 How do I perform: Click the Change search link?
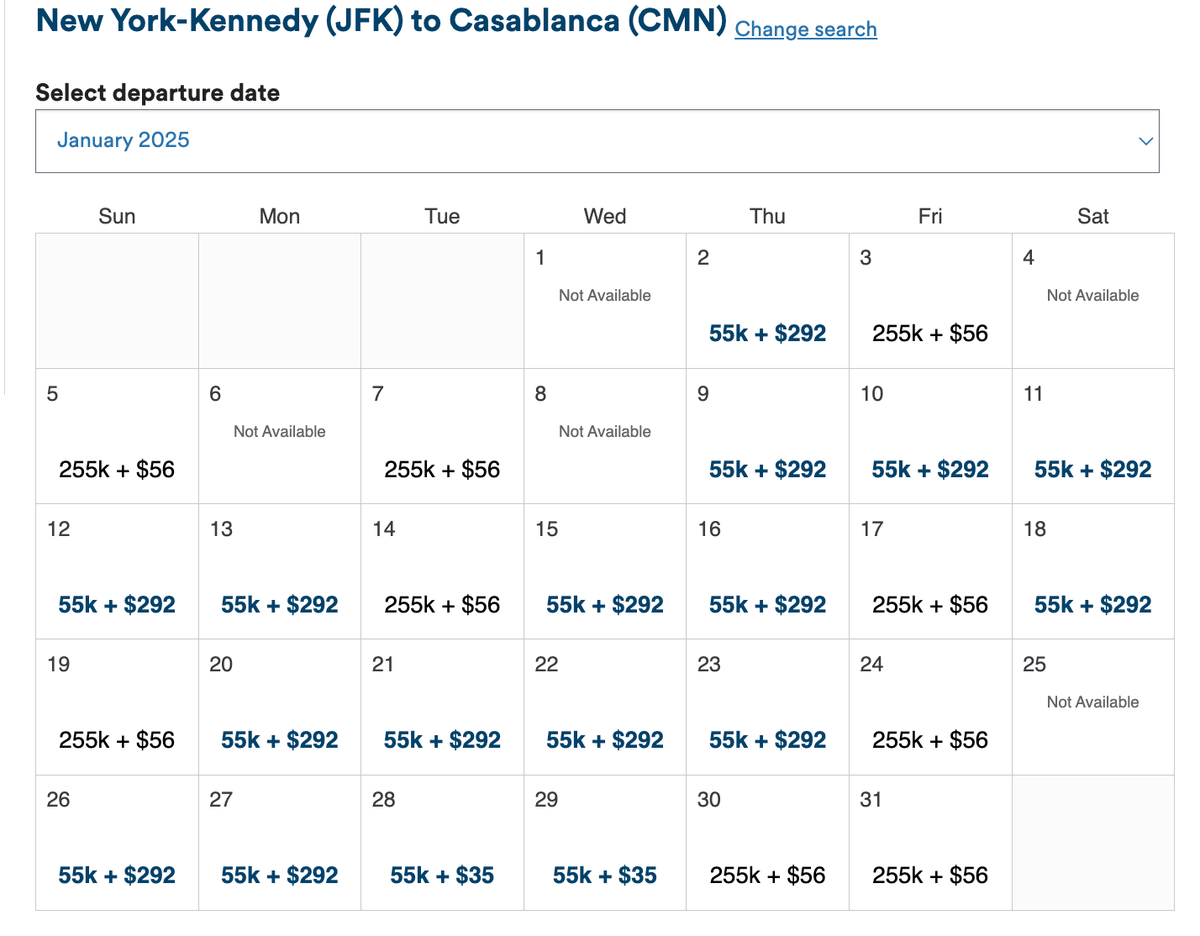(x=805, y=29)
